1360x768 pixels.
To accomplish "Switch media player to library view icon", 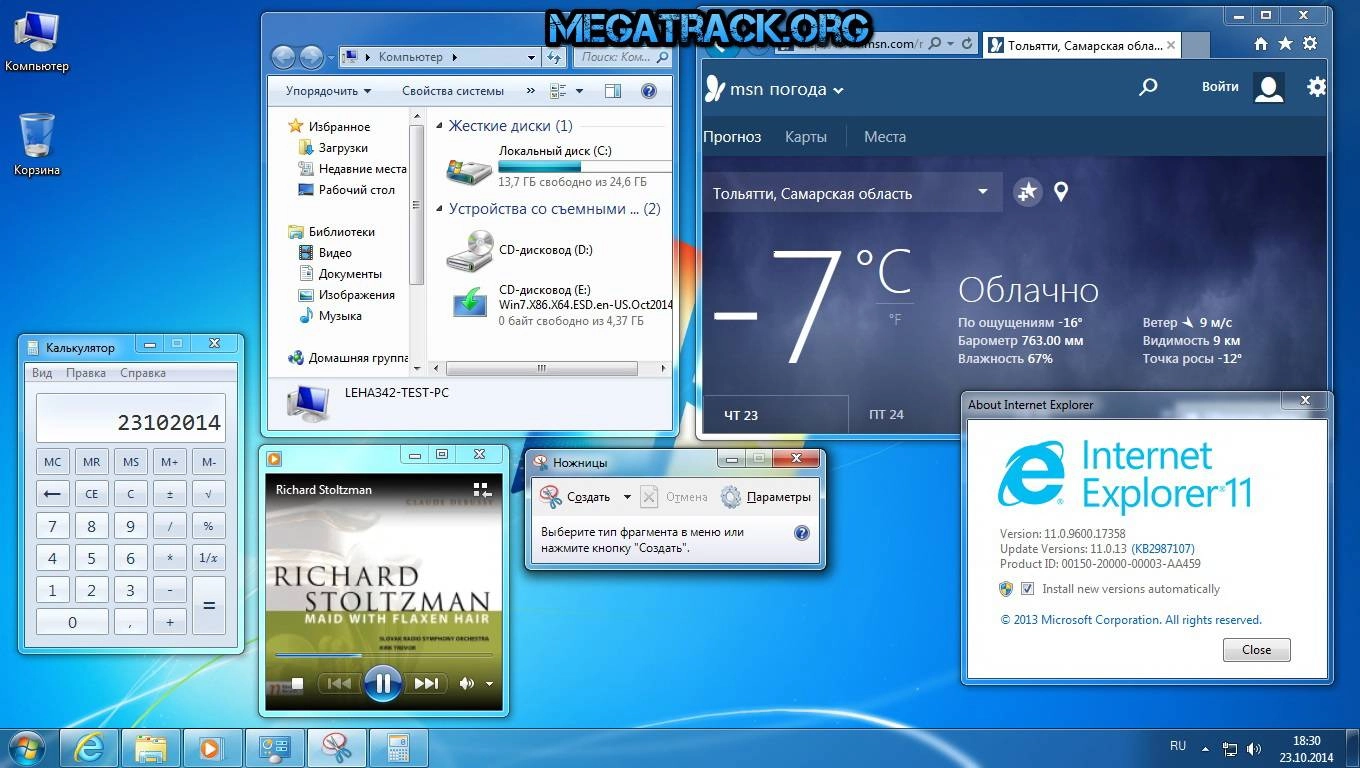I will pyautogui.click(x=482, y=490).
